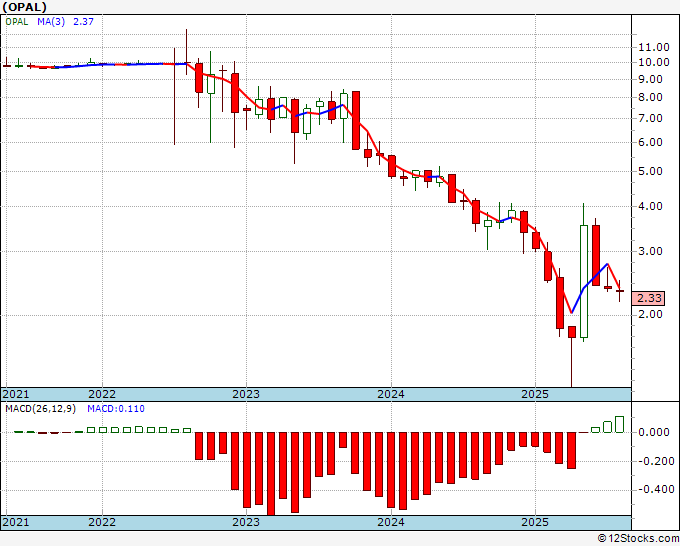Click the MACD(26,12,9) indicator label

40,409
